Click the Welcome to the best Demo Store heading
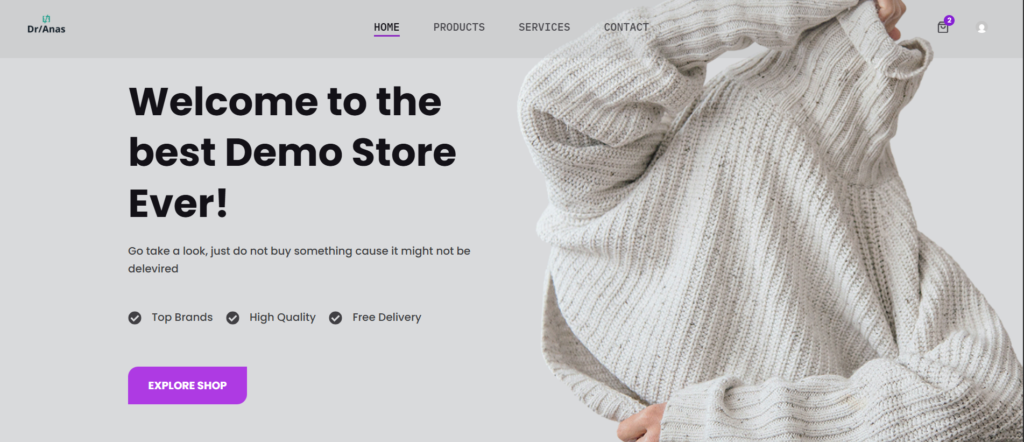The height and width of the screenshot is (442, 1024). pos(293,153)
